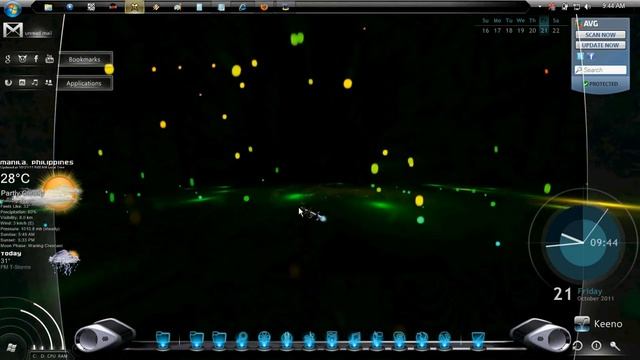
Task: Click AVG Scan Now
Action: pos(600,35)
